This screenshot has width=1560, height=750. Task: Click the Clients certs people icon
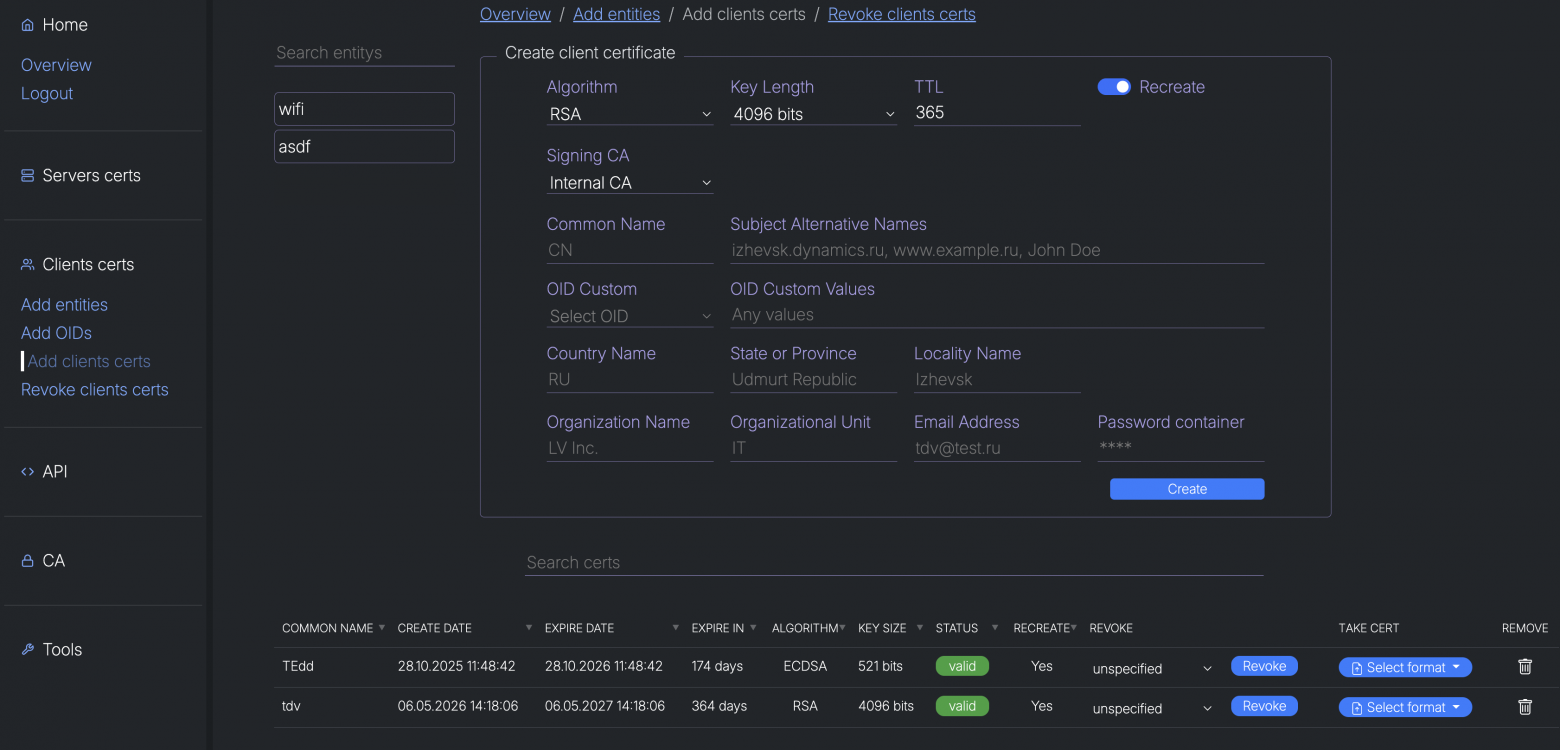point(27,264)
